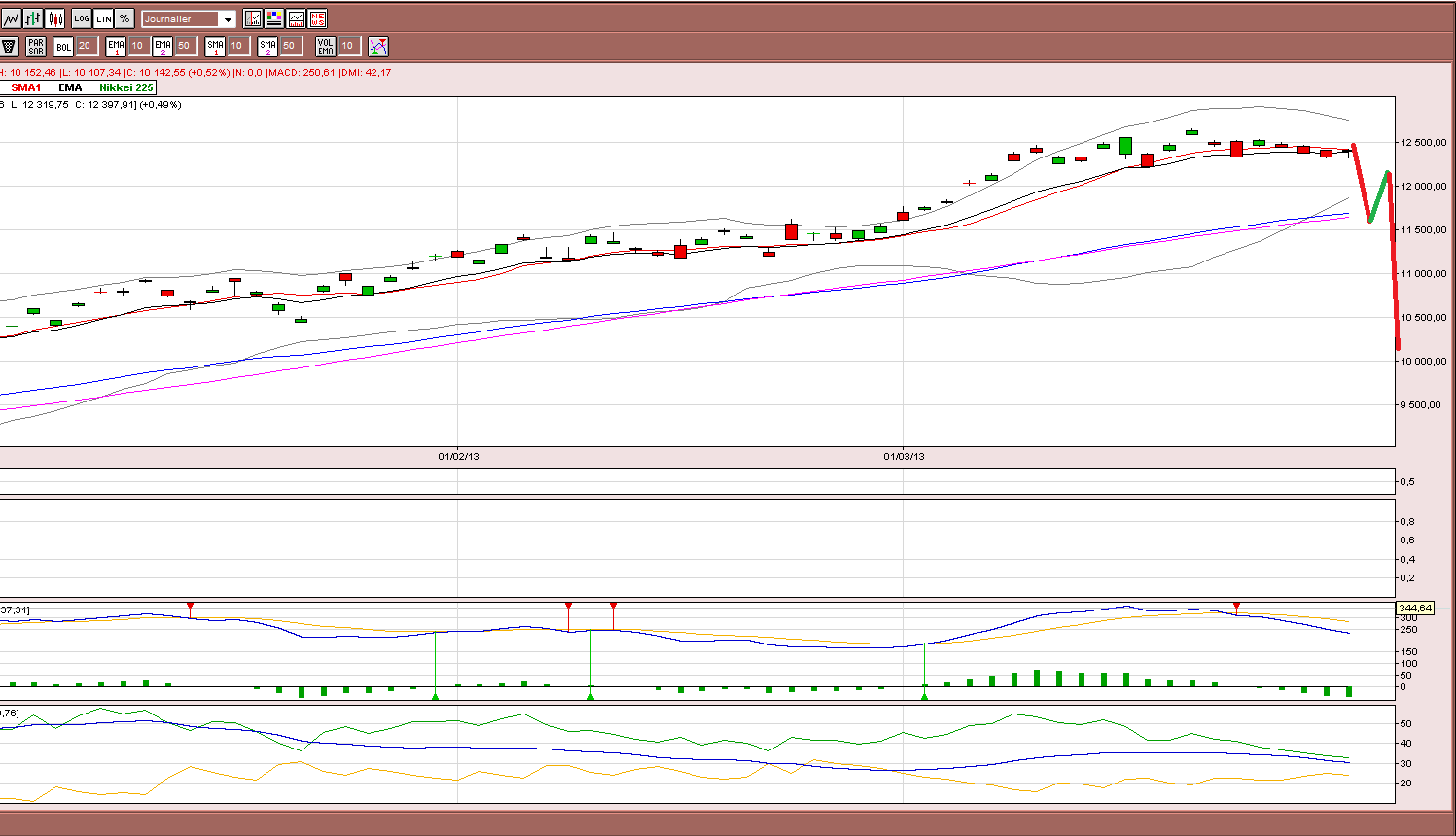Toggle the EMA 1 indicator
This screenshot has width=1456, height=836.
click(116, 46)
